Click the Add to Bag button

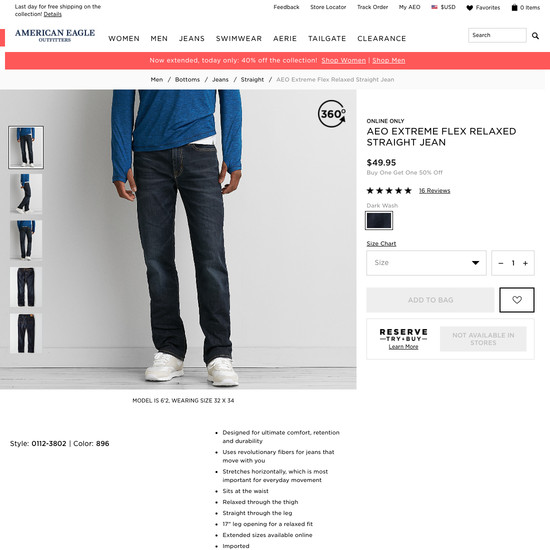click(430, 300)
